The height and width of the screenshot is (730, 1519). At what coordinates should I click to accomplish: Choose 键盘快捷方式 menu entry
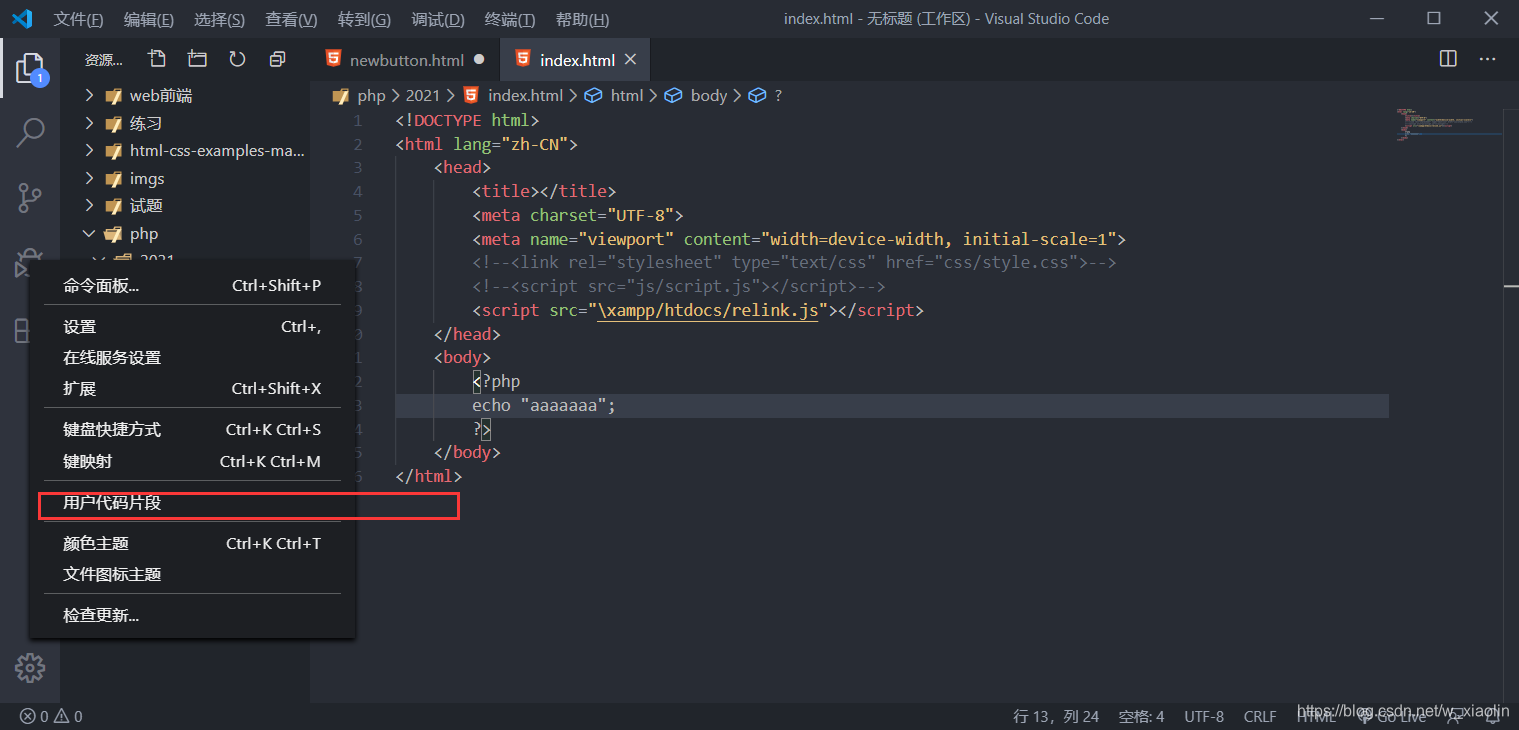(192, 430)
